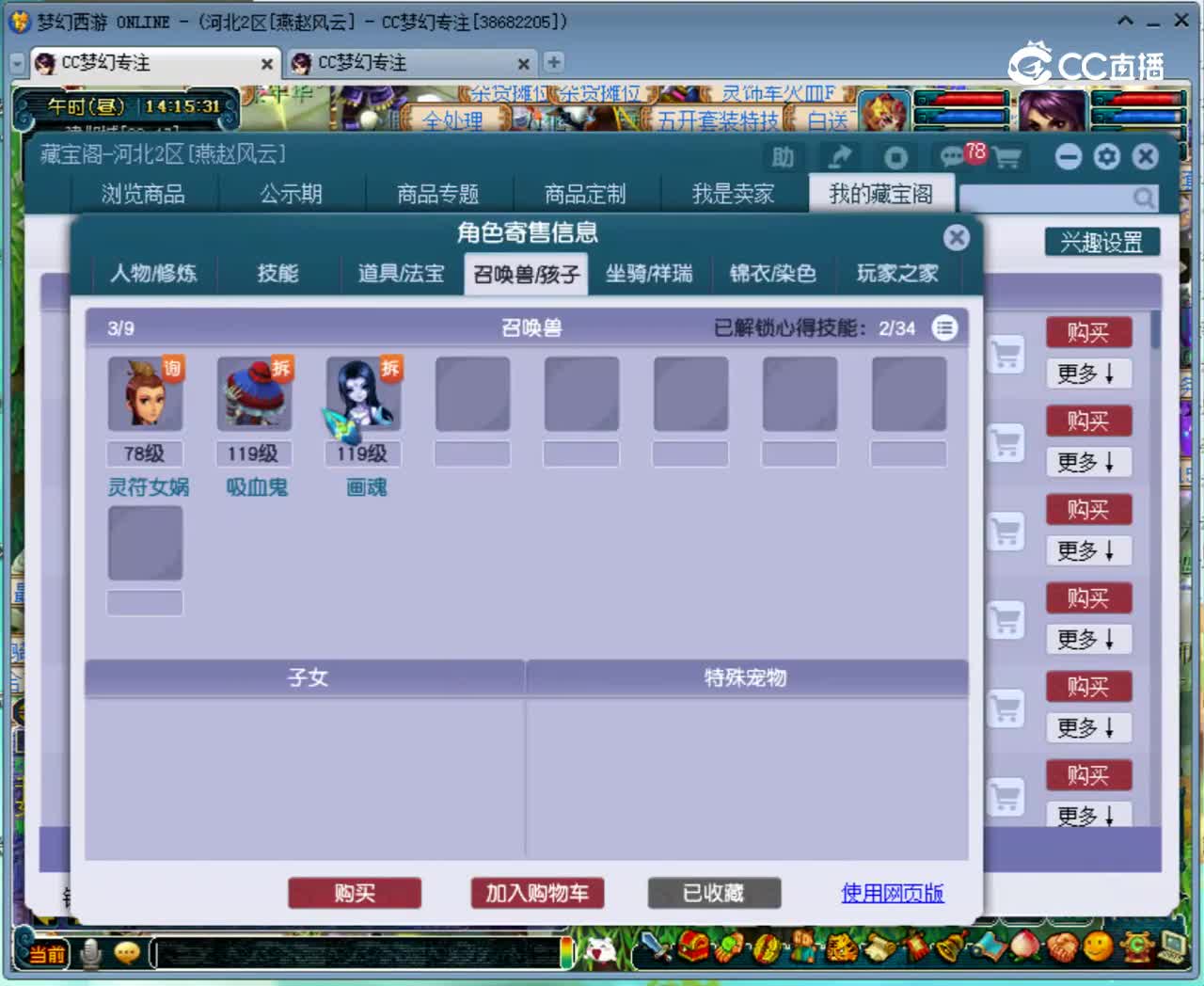Image resolution: width=1204 pixels, height=986 pixels.
Task: Expand the fifth 更多 dropdown in the listing
Action: click(1088, 727)
